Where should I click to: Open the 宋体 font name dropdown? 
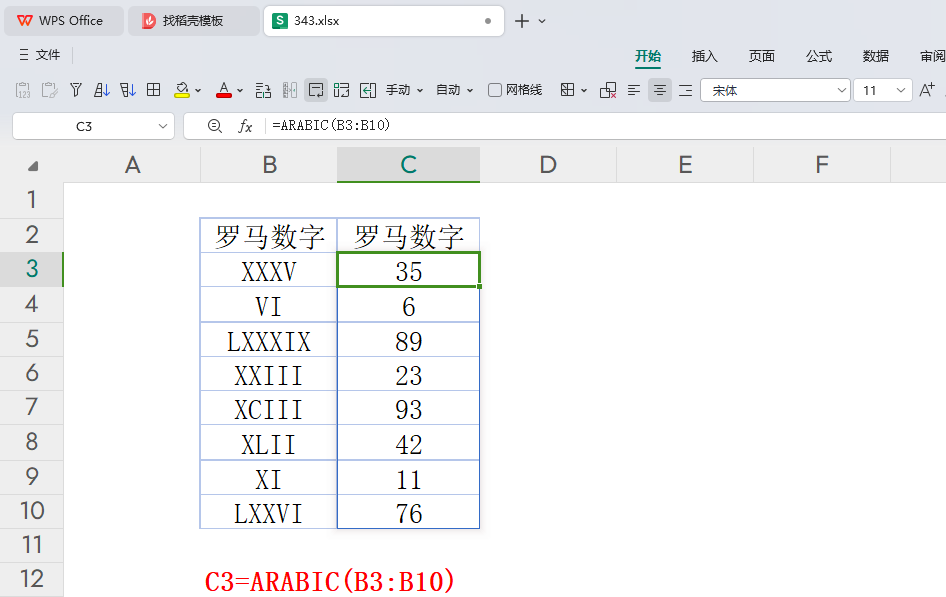[841, 90]
